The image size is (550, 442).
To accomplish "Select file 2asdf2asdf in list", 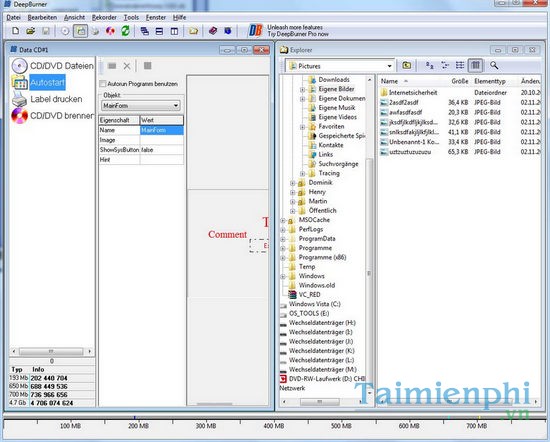I will click(x=400, y=102).
